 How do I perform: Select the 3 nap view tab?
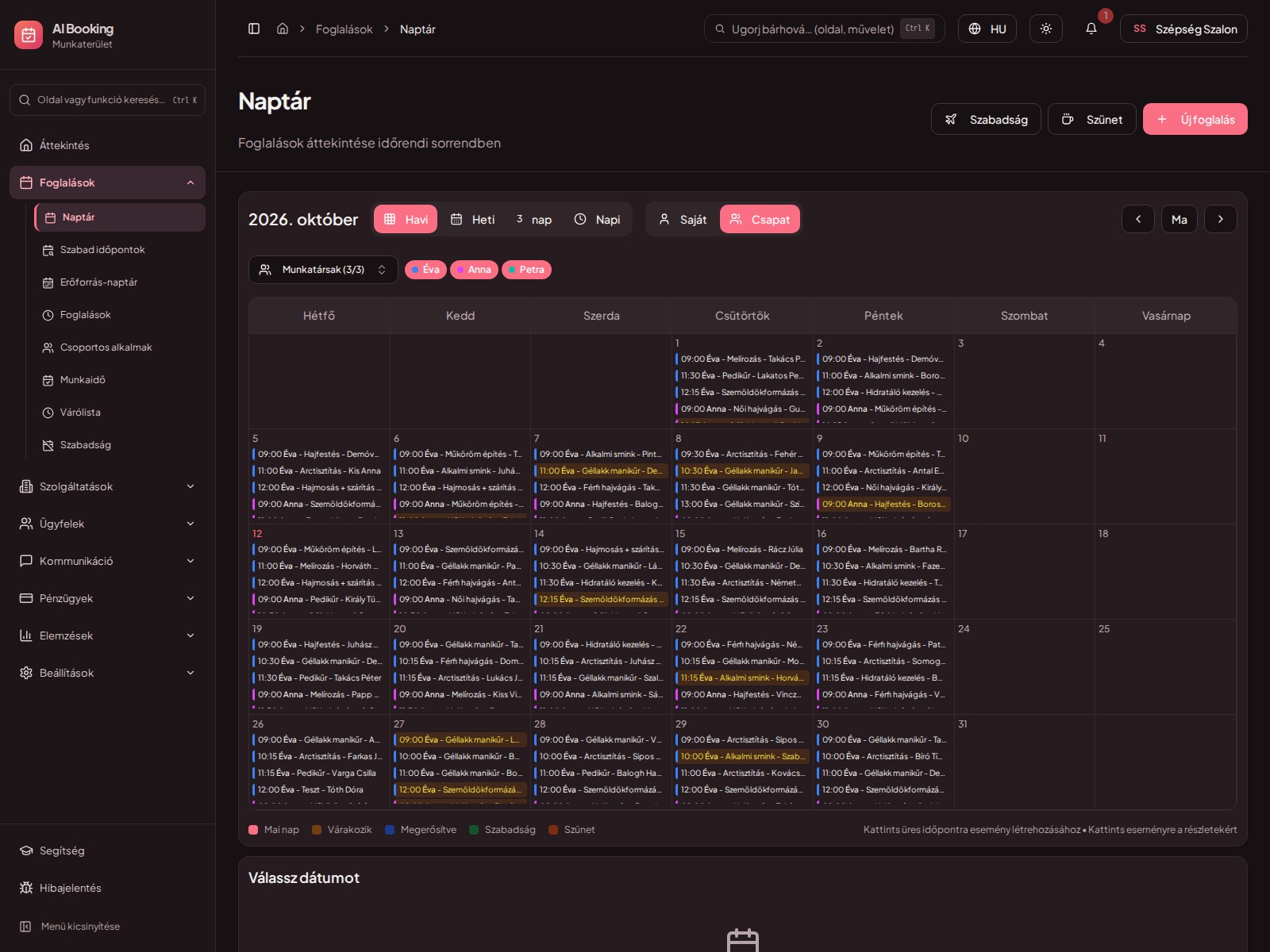(533, 220)
